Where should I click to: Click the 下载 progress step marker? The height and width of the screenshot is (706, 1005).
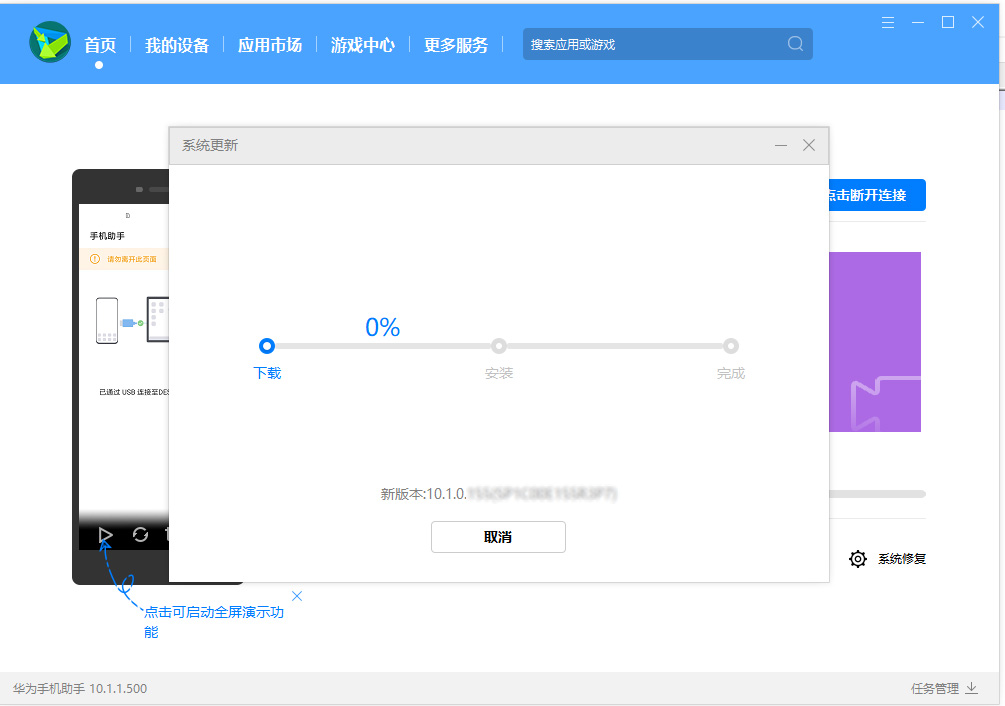(266, 346)
